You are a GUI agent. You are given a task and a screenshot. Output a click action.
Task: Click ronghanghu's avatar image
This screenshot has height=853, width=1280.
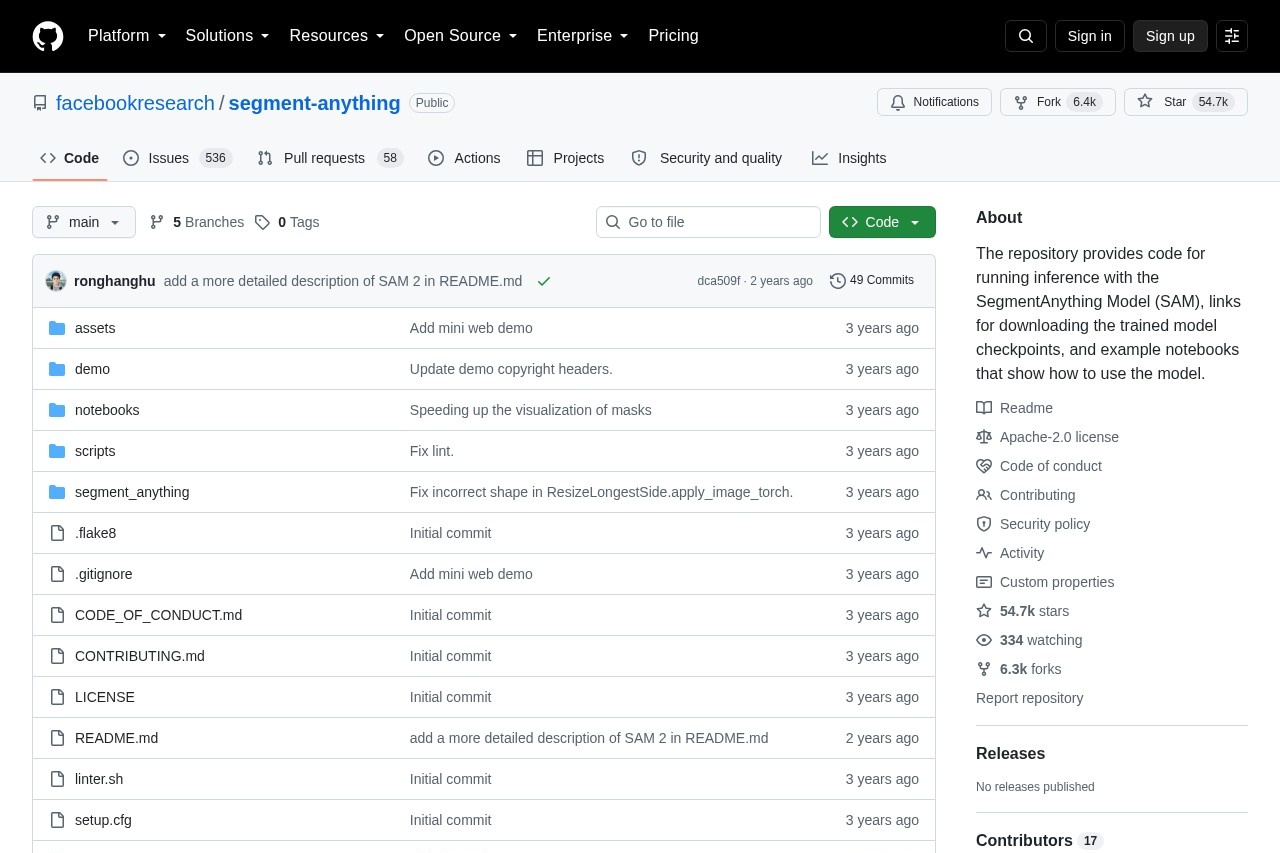tap(56, 281)
